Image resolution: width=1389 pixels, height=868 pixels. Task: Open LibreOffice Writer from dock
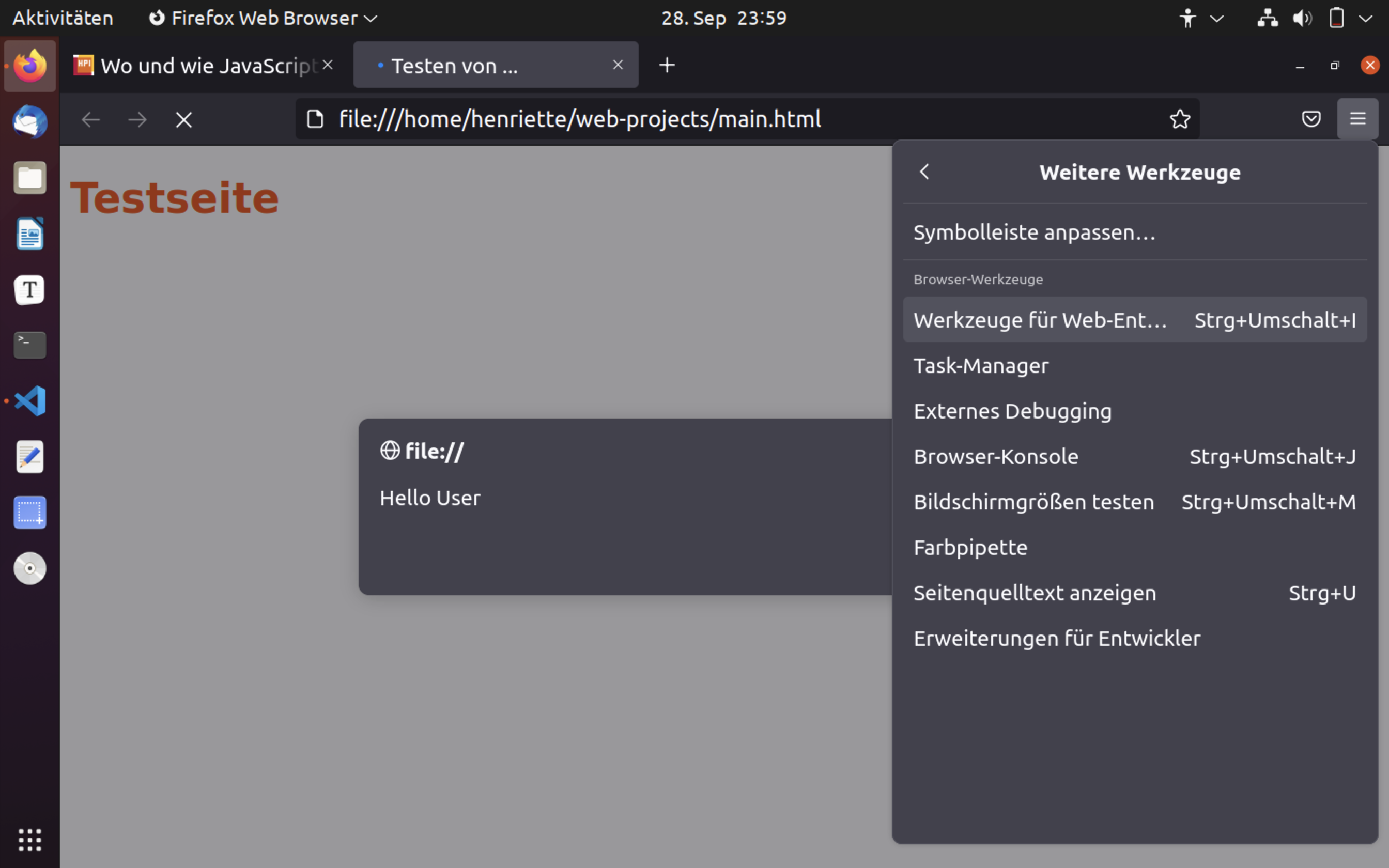click(x=30, y=234)
